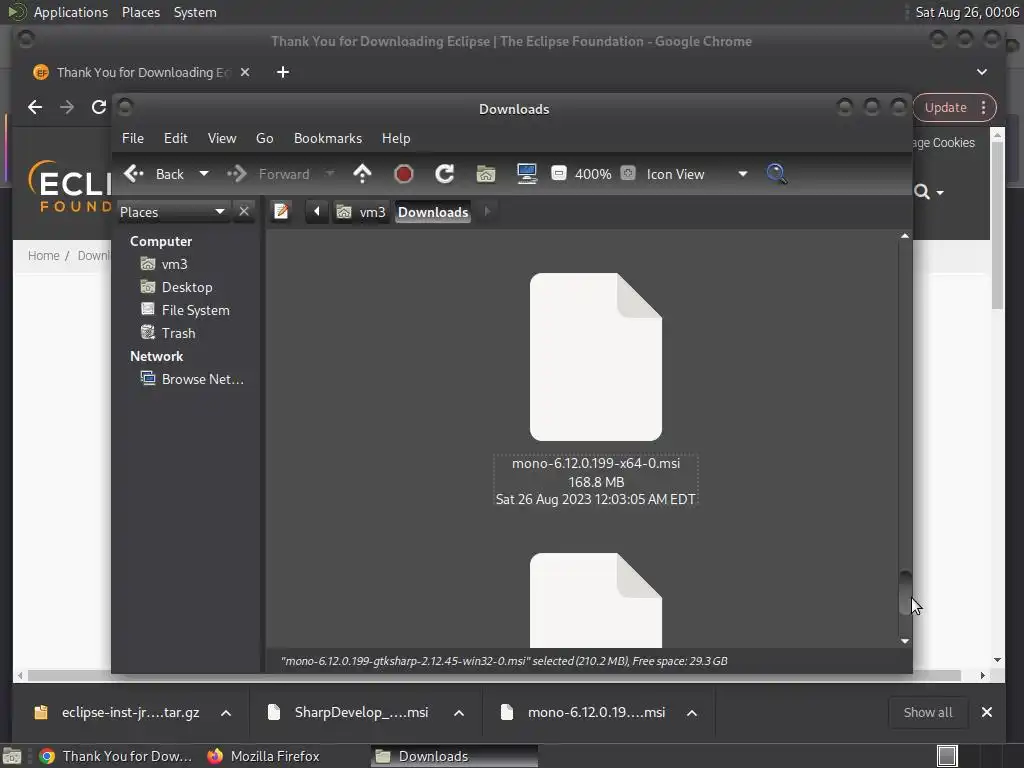1024x768 pixels.
Task: Click the file manager vertical scrollbar thumb
Action: click(x=905, y=593)
